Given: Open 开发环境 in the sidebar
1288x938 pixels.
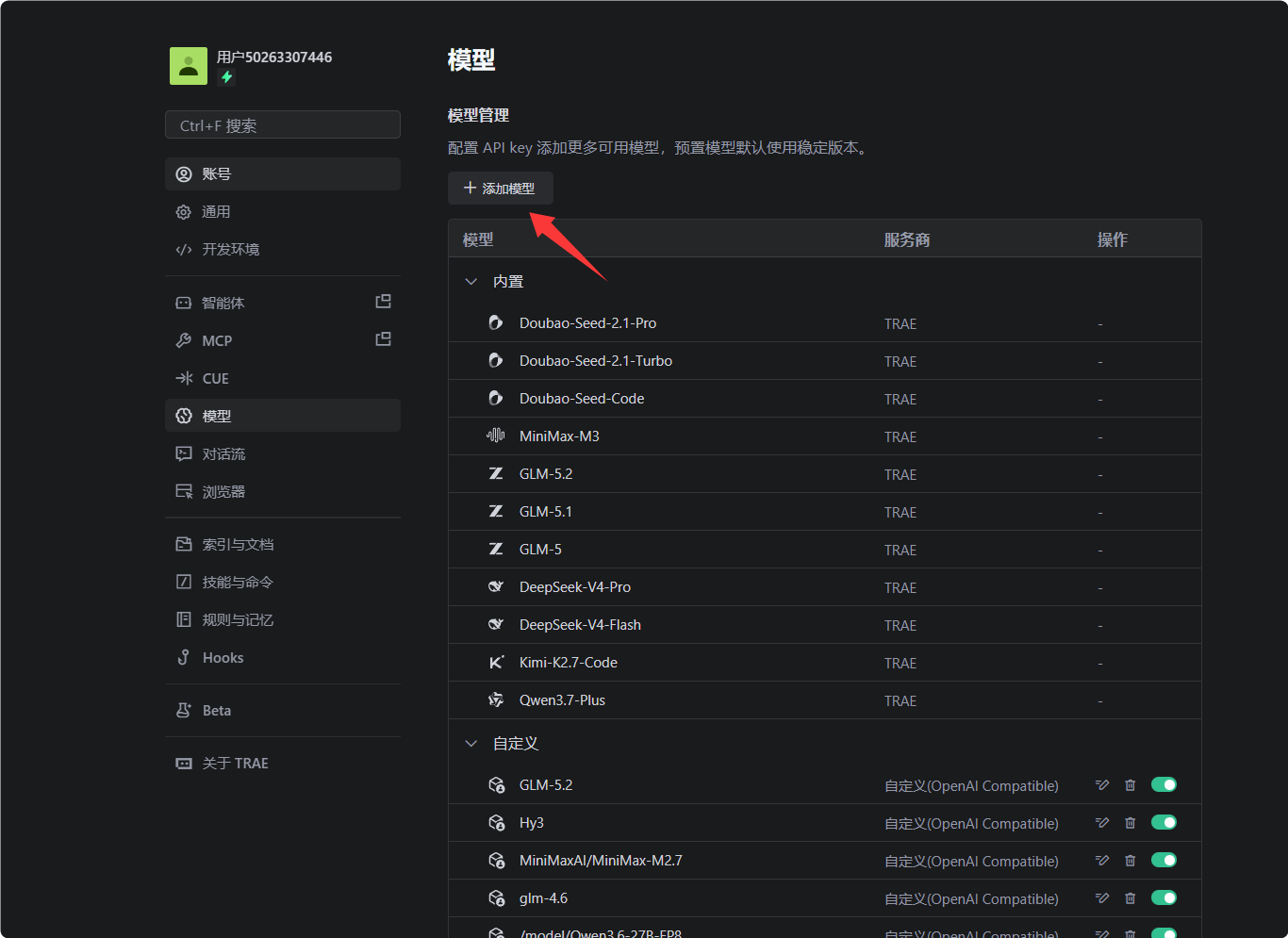Looking at the screenshot, I should (283, 250).
